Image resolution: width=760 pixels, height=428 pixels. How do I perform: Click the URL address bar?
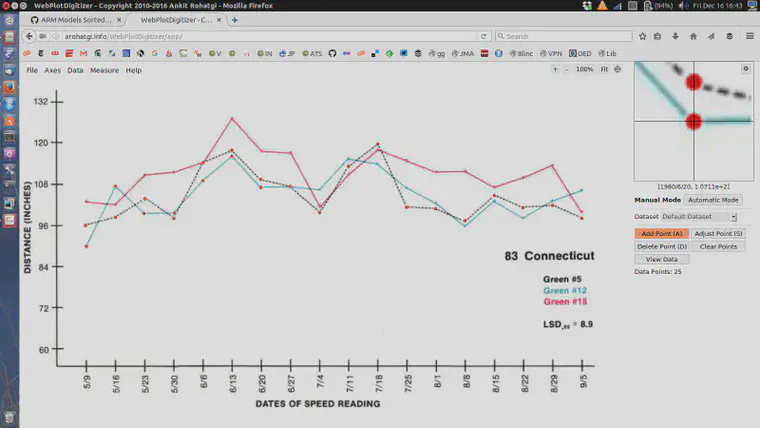tap(269, 36)
